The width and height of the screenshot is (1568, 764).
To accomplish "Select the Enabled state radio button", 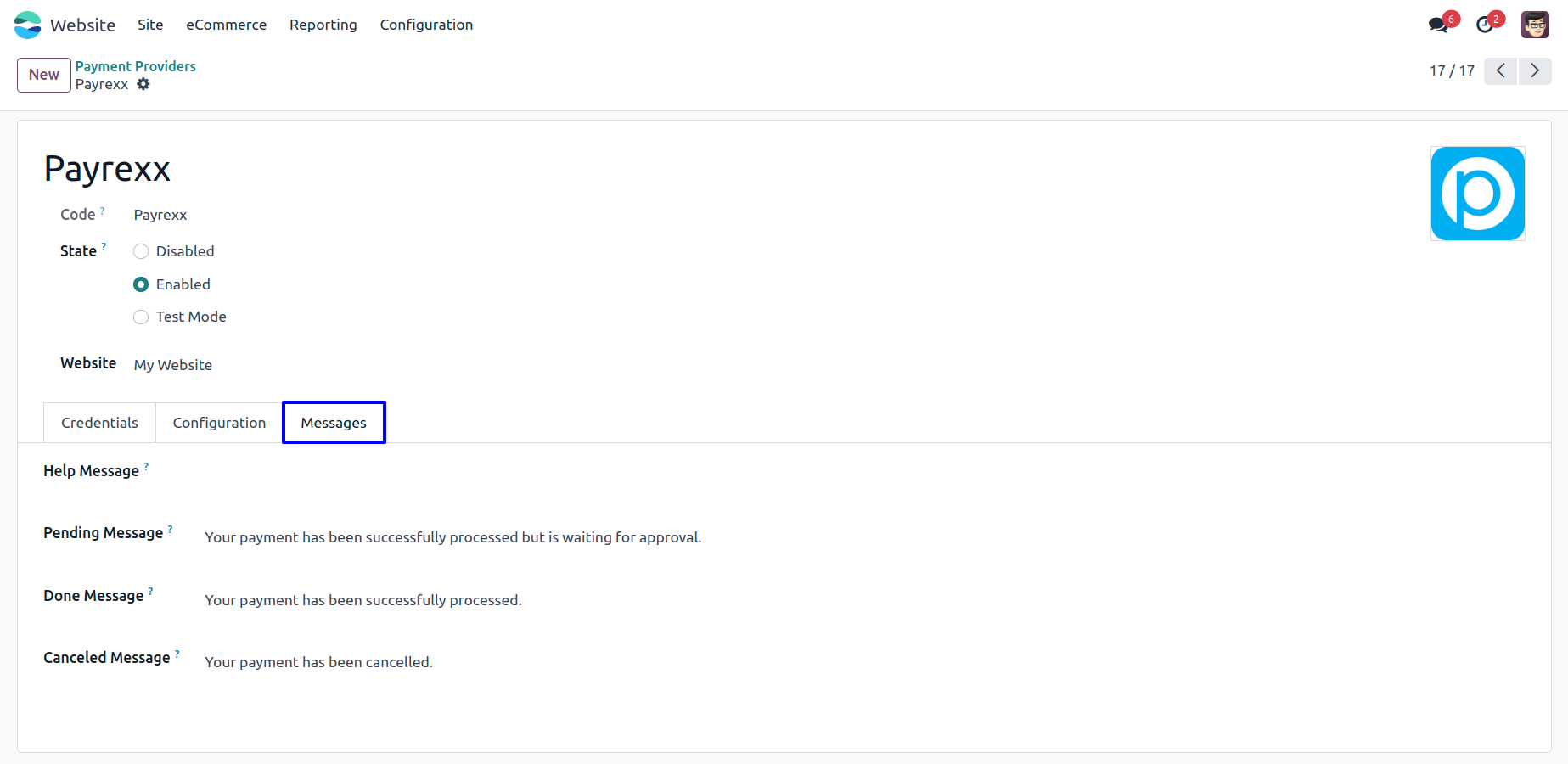I will pyautogui.click(x=141, y=284).
